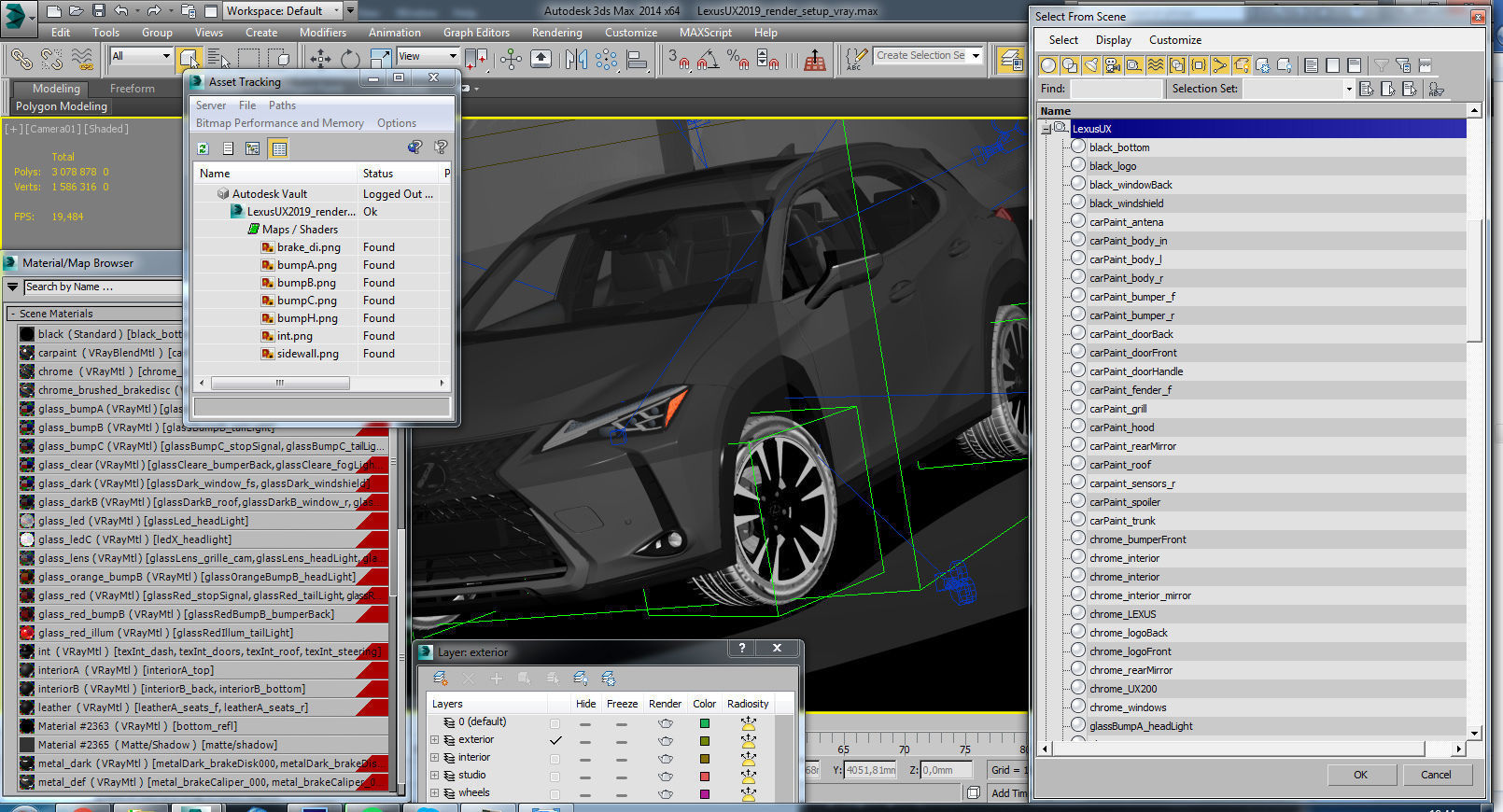Image resolution: width=1503 pixels, height=812 pixels.
Task: Set studio layer as current checkbox
Action: click(x=555, y=777)
